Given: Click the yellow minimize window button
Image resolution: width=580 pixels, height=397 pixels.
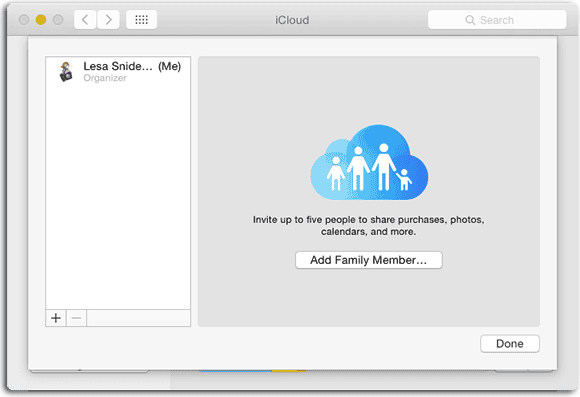Looking at the screenshot, I should tap(41, 20).
